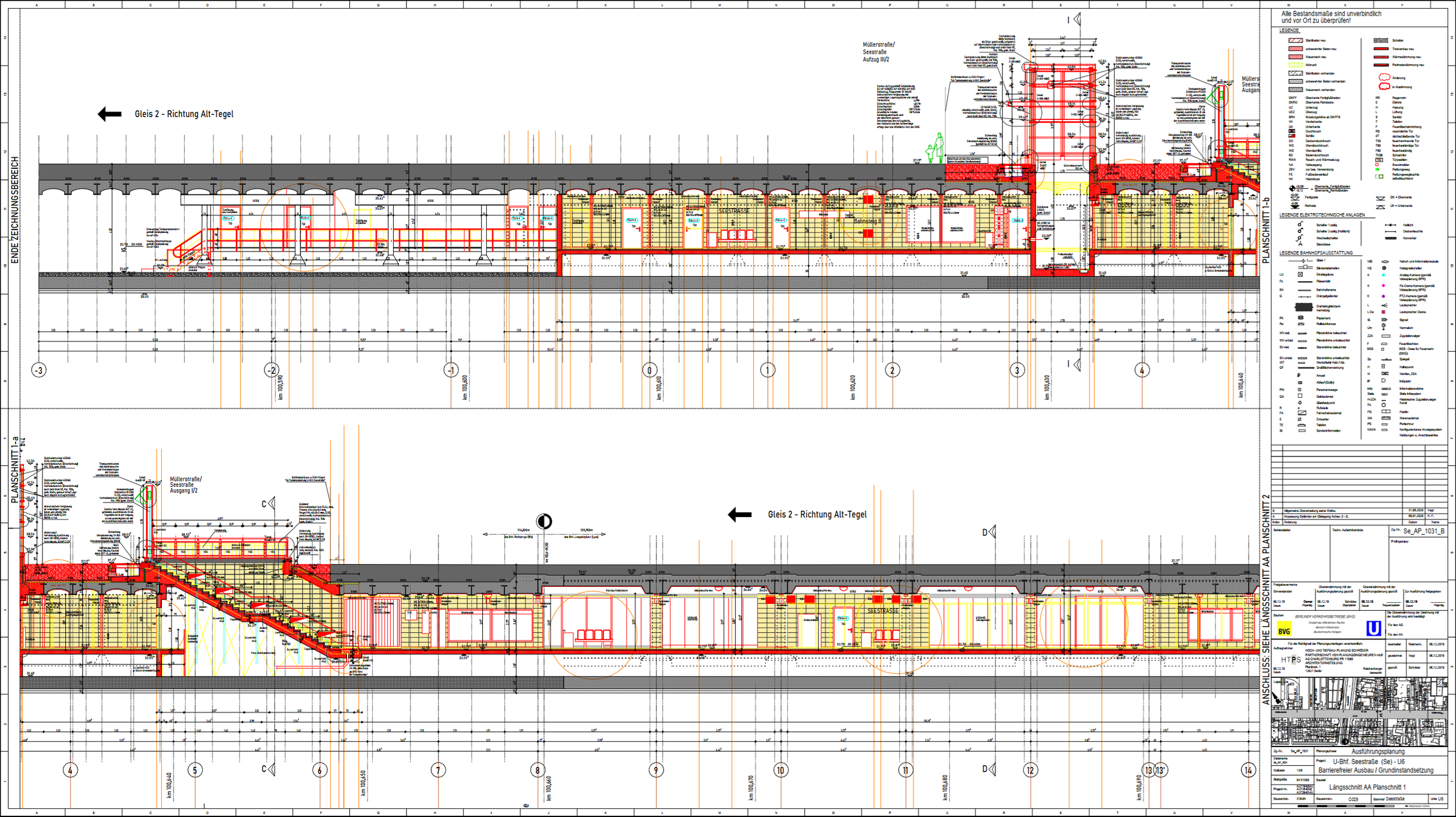
Task: Click the 'km 100,590' chainage label
Action: pos(280,387)
